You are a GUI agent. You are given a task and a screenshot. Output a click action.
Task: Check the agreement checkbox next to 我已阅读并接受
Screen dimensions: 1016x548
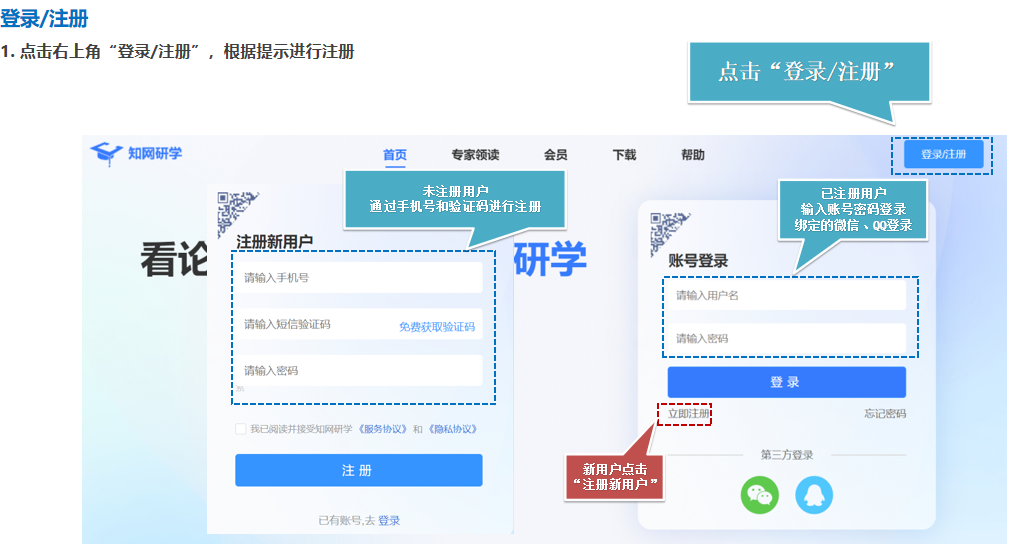240,429
